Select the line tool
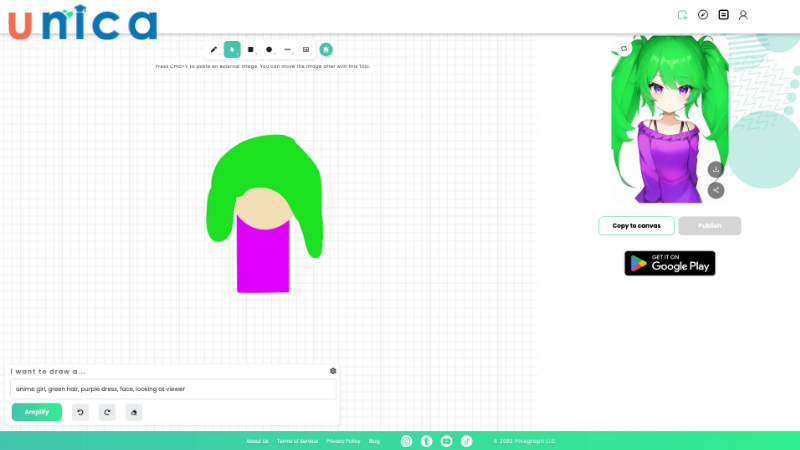800x450 pixels. pyautogui.click(x=288, y=49)
